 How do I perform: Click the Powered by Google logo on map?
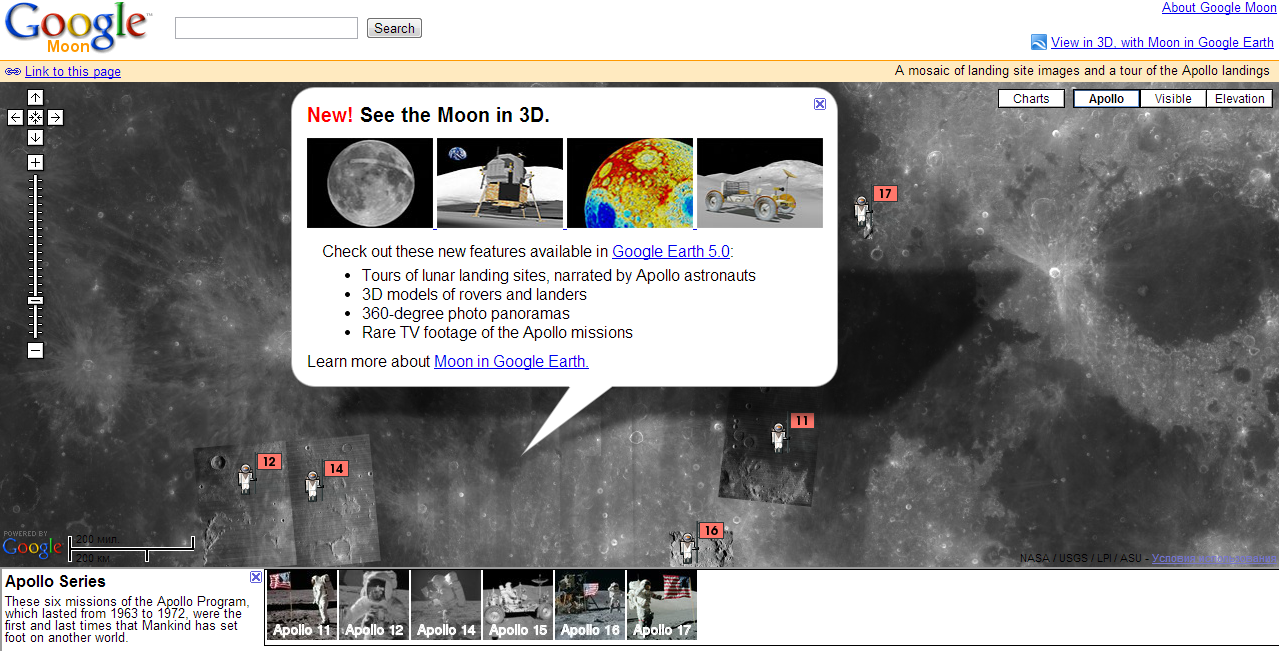tap(32, 544)
